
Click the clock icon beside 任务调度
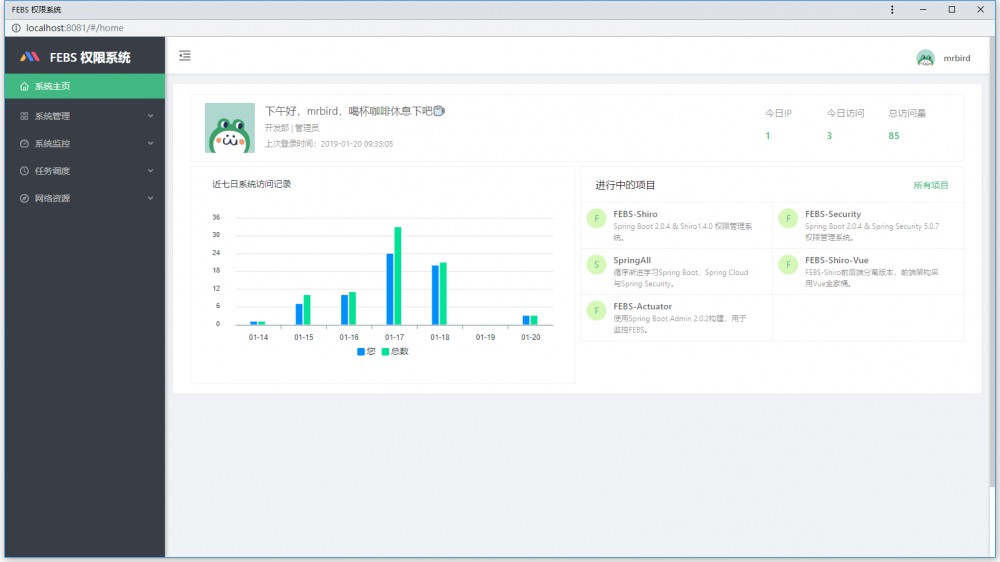pyautogui.click(x=24, y=171)
